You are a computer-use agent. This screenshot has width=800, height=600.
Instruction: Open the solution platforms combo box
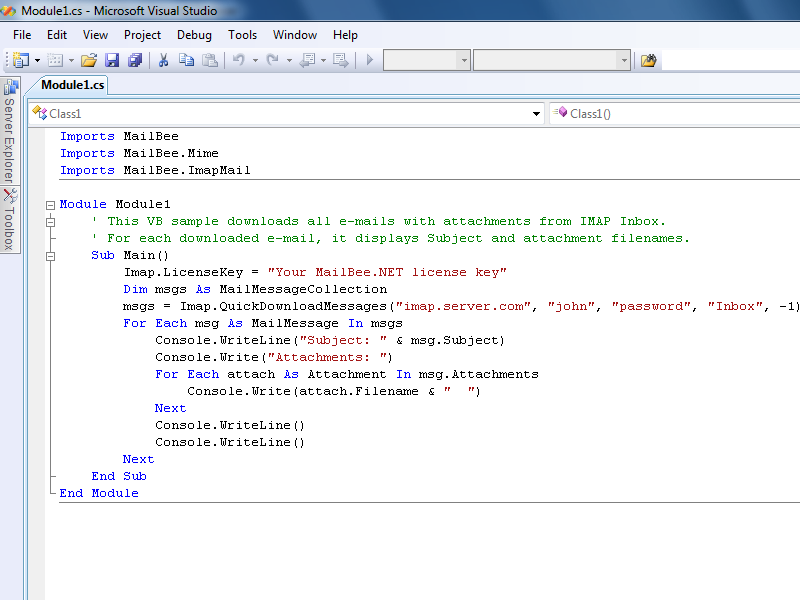coord(552,60)
